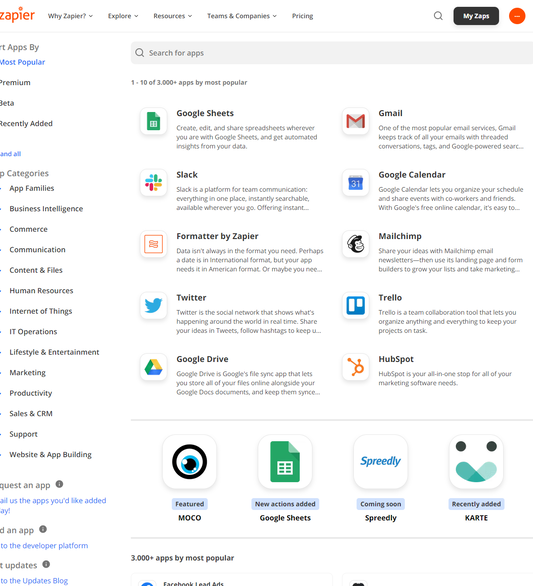Select the Communication category
Viewport: 533px width, 586px height.
37,250
